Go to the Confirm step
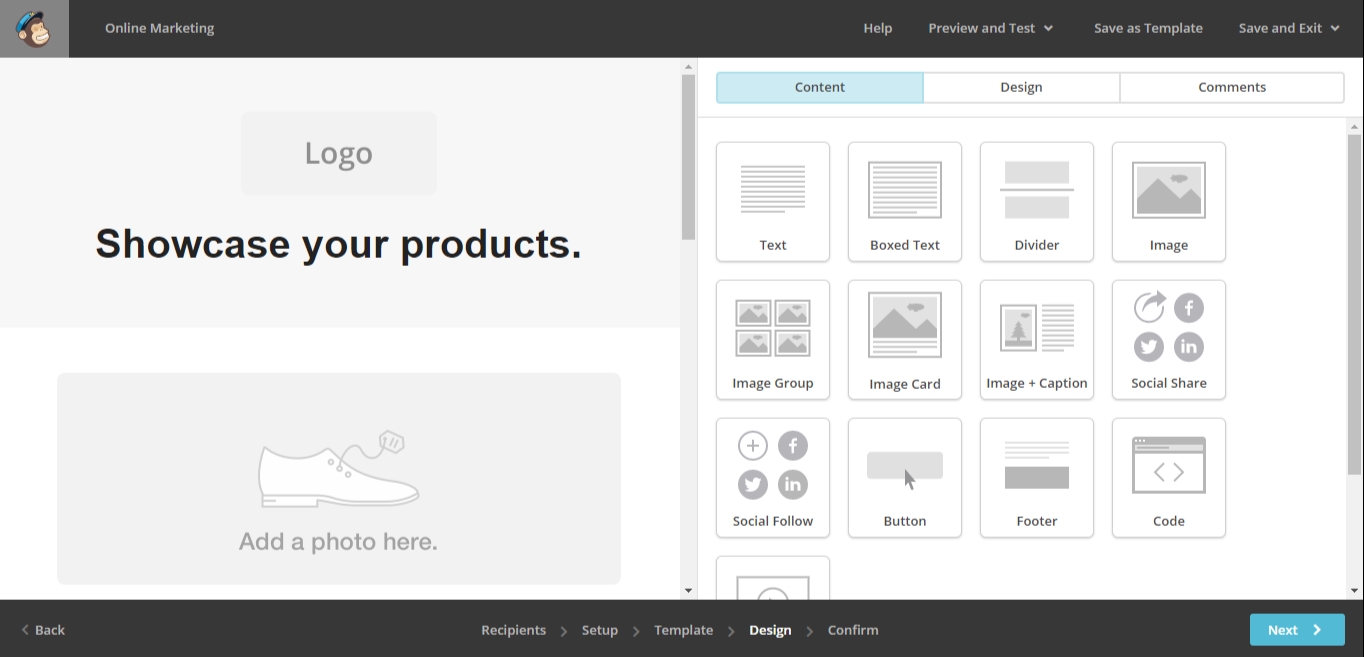1364x657 pixels. click(853, 630)
